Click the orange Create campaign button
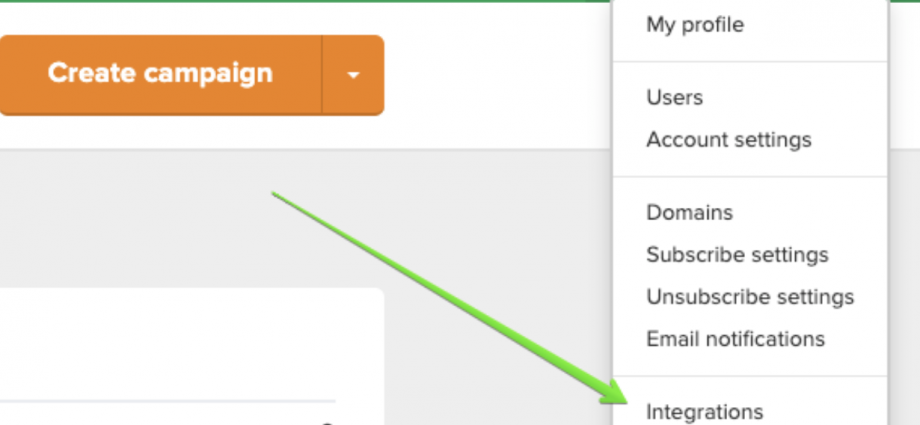 click(160, 74)
